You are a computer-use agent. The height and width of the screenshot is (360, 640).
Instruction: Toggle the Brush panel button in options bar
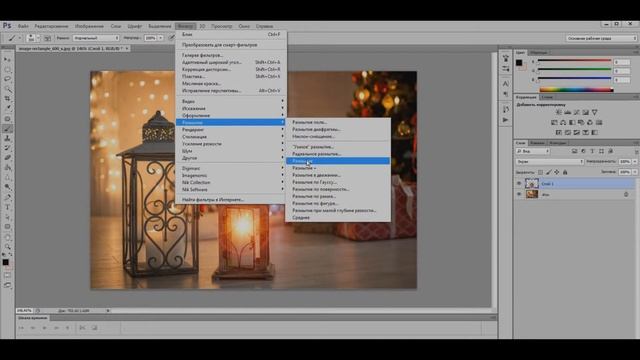[47, 38]
